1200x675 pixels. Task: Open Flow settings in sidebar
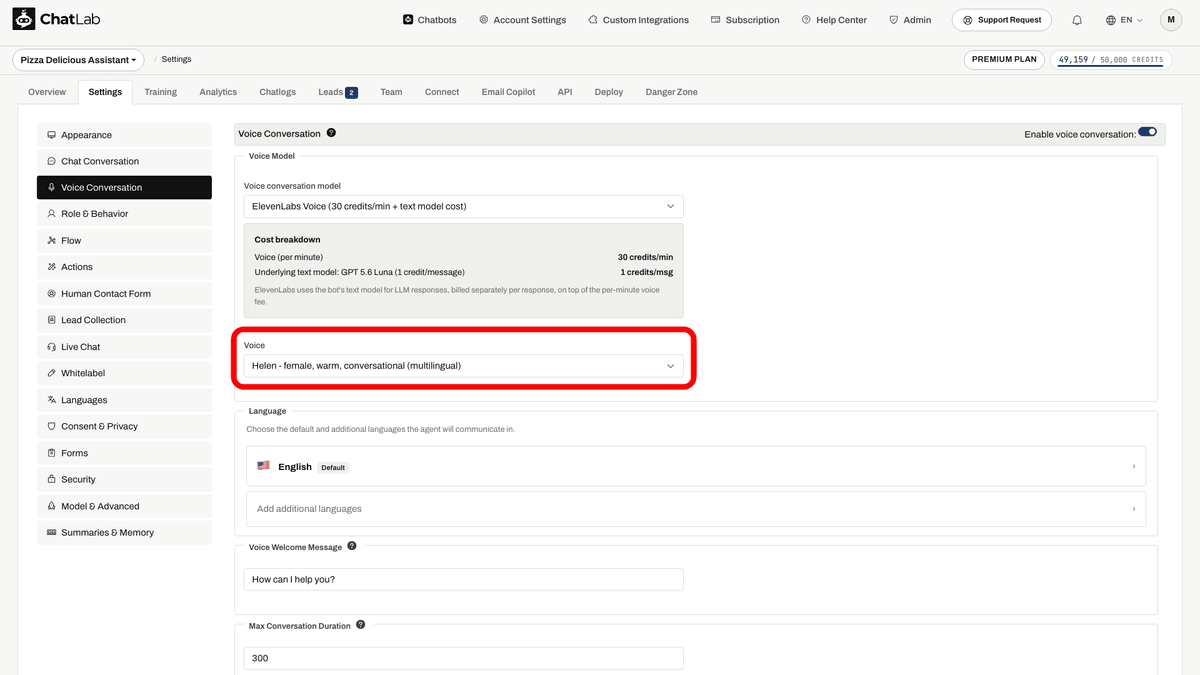124,240
